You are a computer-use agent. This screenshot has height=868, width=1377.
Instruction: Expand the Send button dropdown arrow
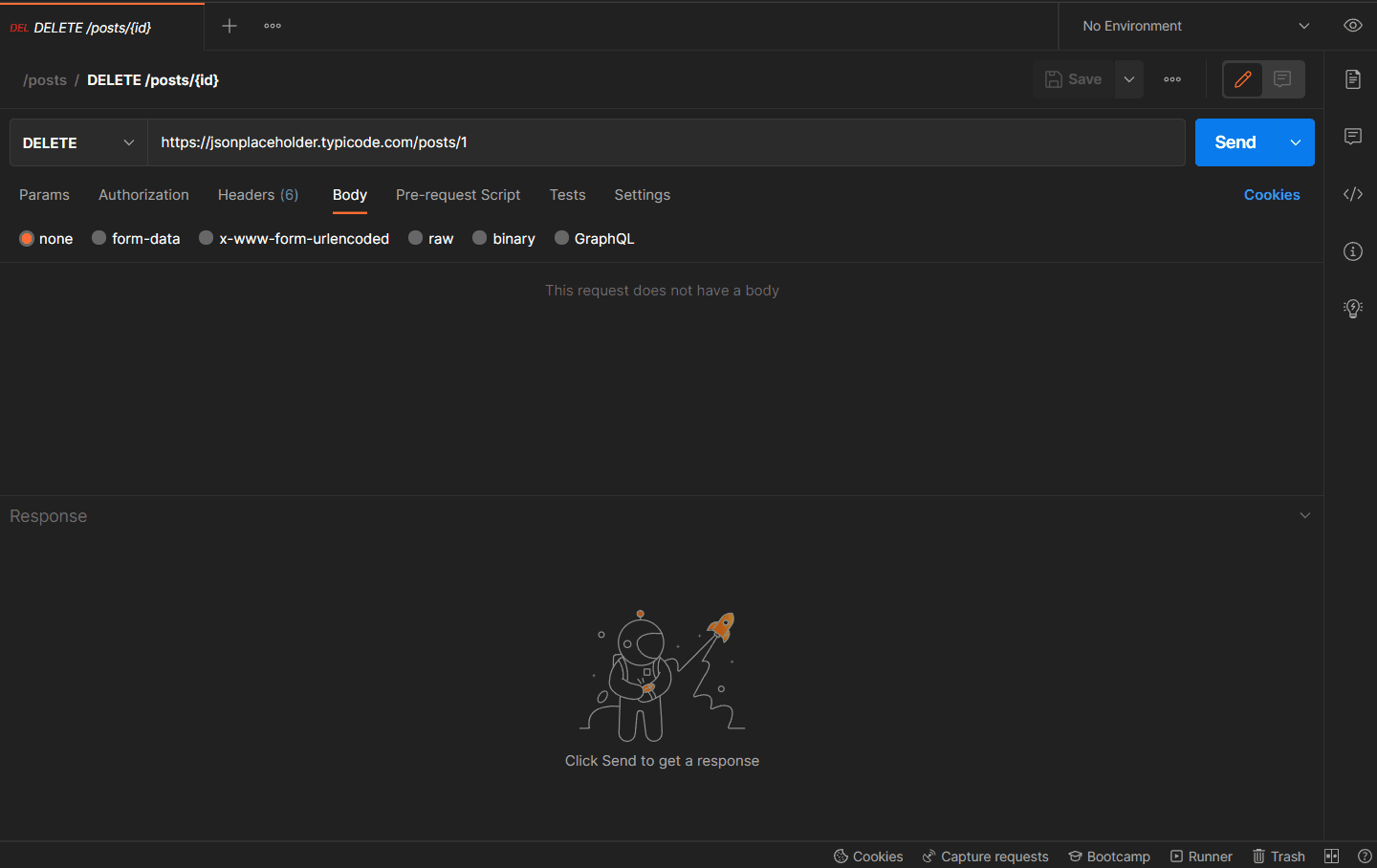(x=1296, y=142)
